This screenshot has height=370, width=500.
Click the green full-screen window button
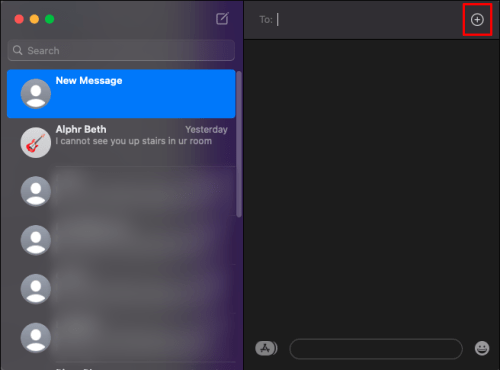click(x=49, y=19)
